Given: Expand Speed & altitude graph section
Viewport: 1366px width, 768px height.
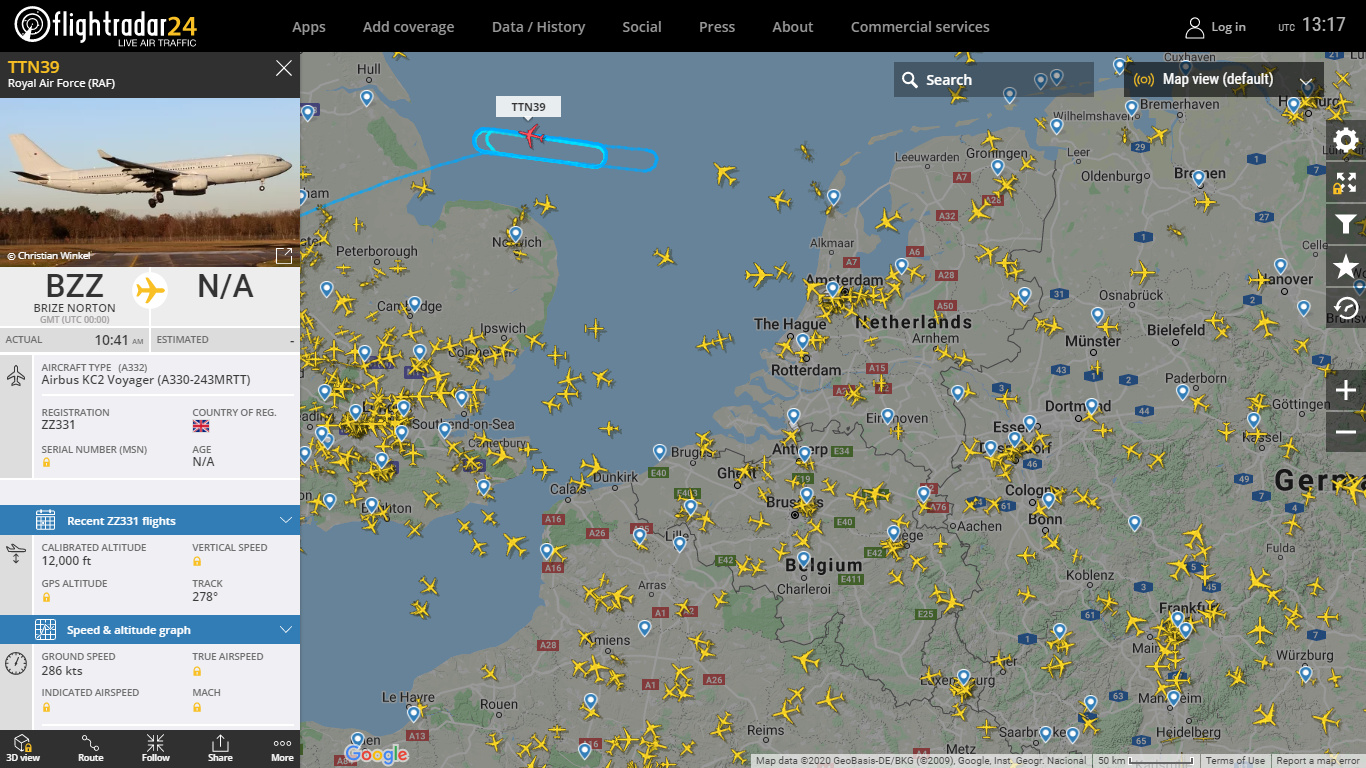Looking at the screenshot, I should [150, 629].
